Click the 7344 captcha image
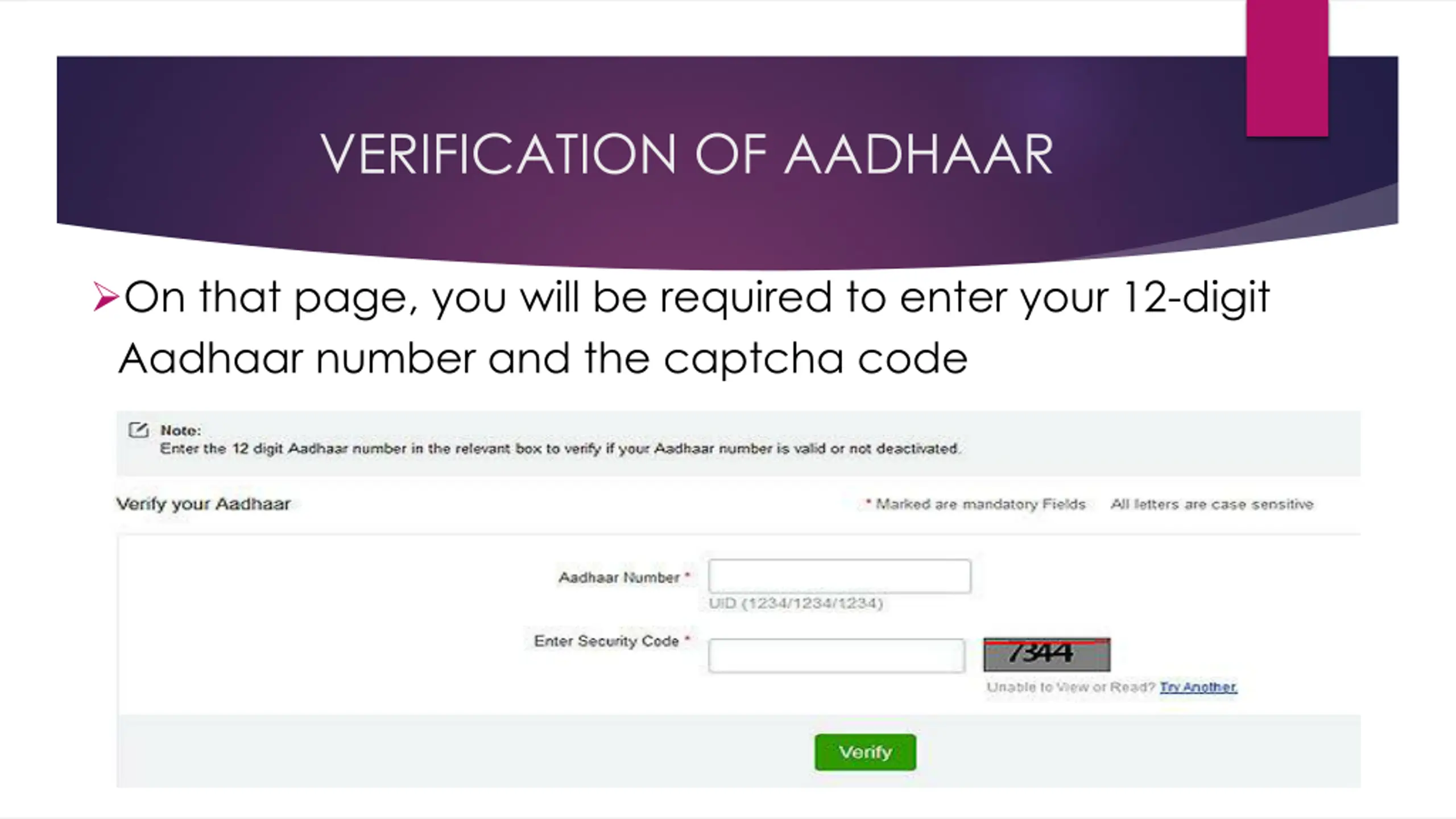The image size is (1456, 819). click(1046, 655)
